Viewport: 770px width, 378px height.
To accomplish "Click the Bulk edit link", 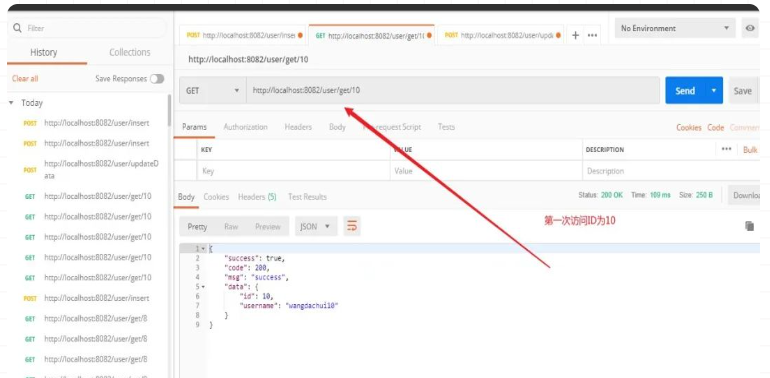I will pyautogui.click(x=750, y=150).
